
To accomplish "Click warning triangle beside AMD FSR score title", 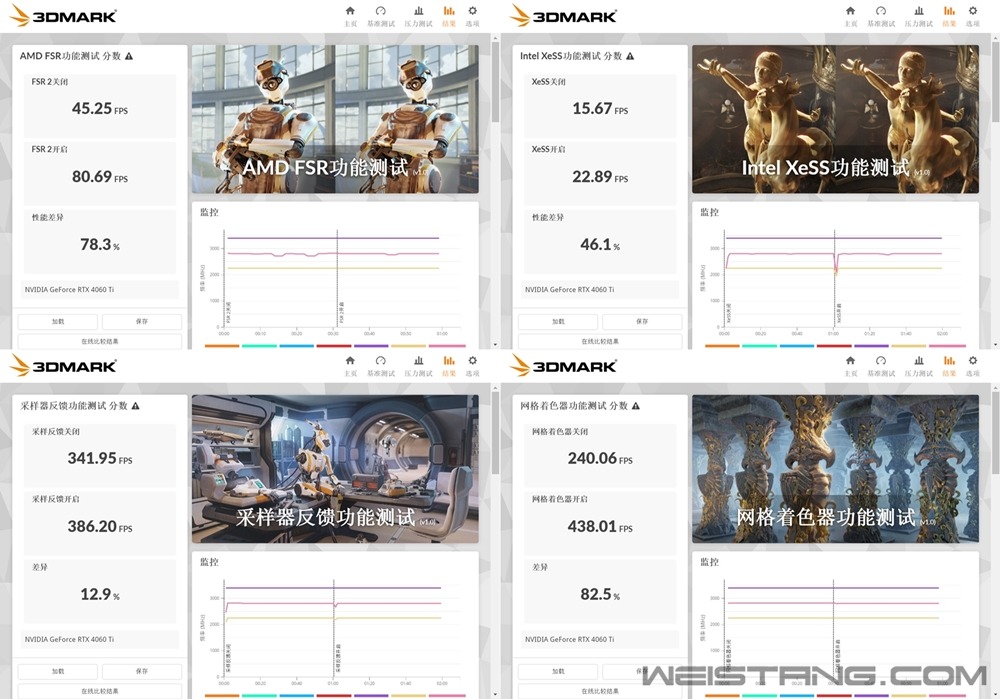I will (129, 56).
